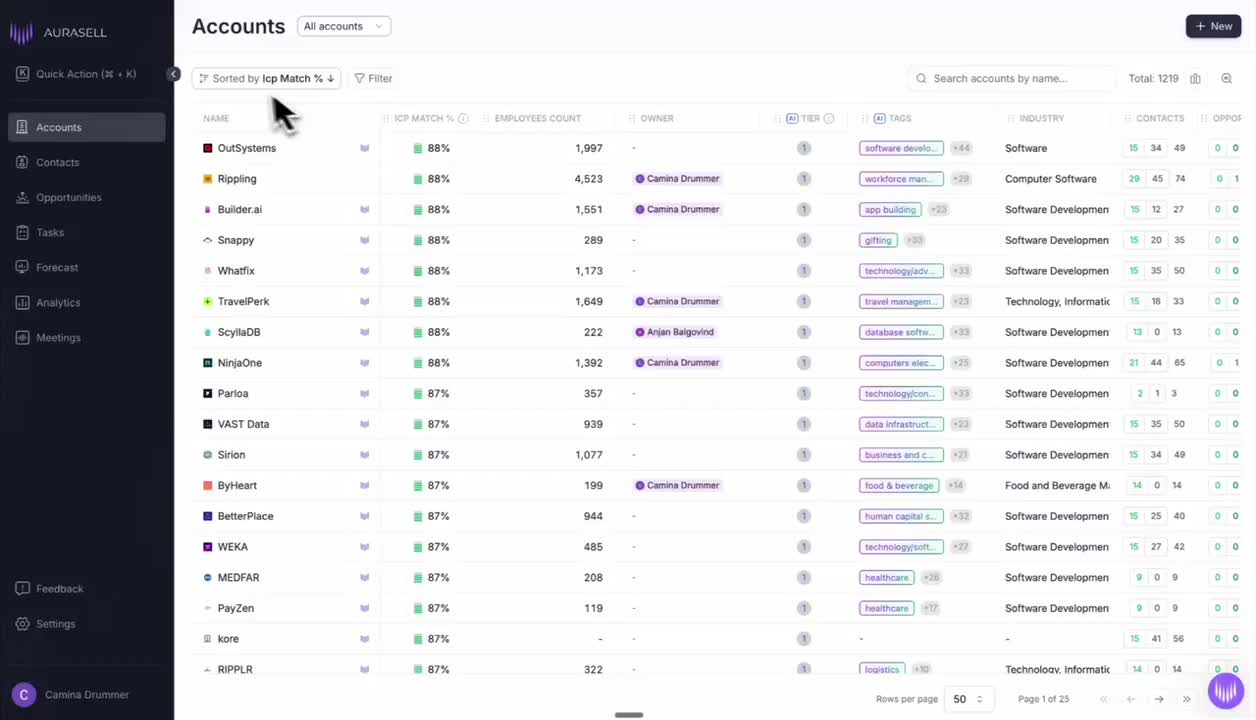Expand the +17 tags on PayZen
Image resolution: width=1256 pixels, height=720 pixels.
tap(930, 608)
